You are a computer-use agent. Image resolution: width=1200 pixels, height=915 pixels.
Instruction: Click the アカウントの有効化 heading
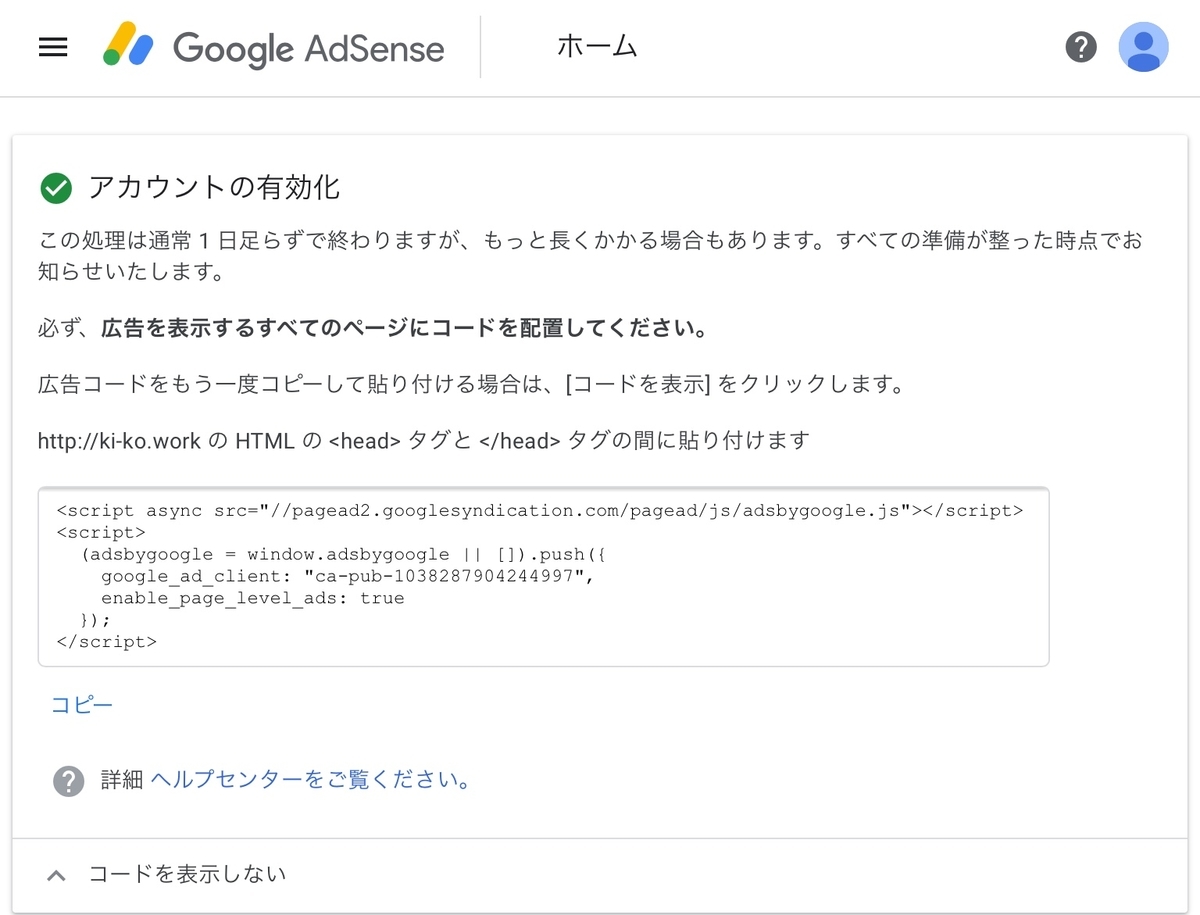(x=214, y=187)
